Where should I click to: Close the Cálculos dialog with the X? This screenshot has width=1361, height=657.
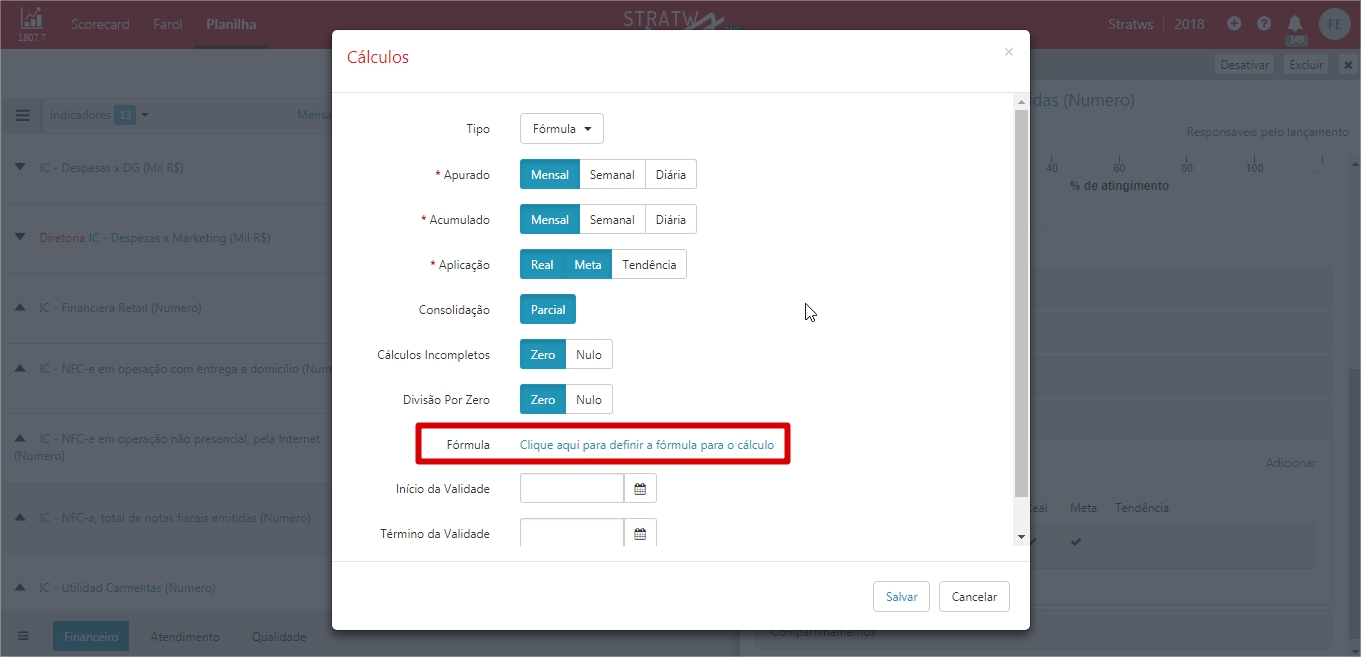(x=1008, y=52)
